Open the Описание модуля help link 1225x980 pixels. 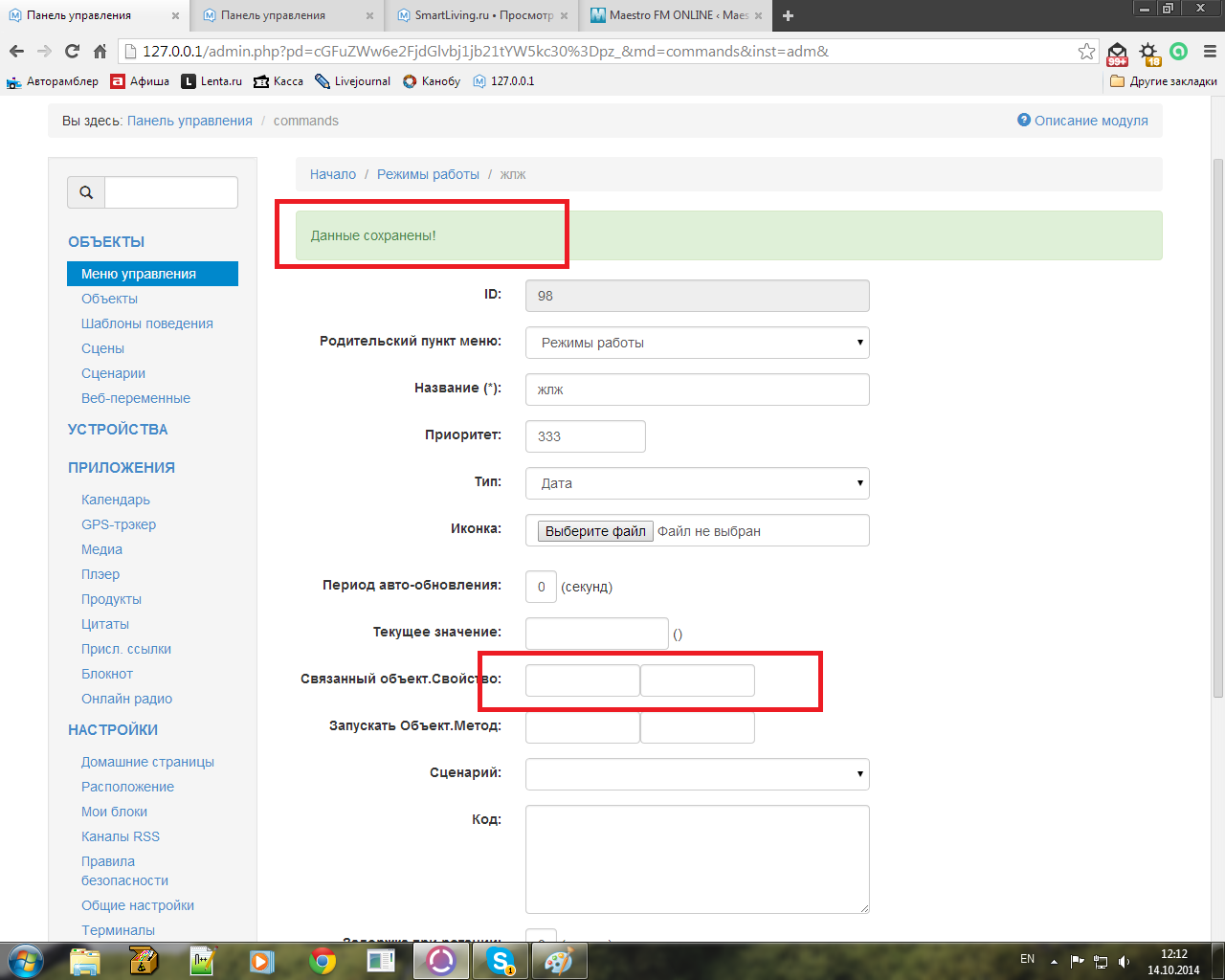[x=1082, y=121]
